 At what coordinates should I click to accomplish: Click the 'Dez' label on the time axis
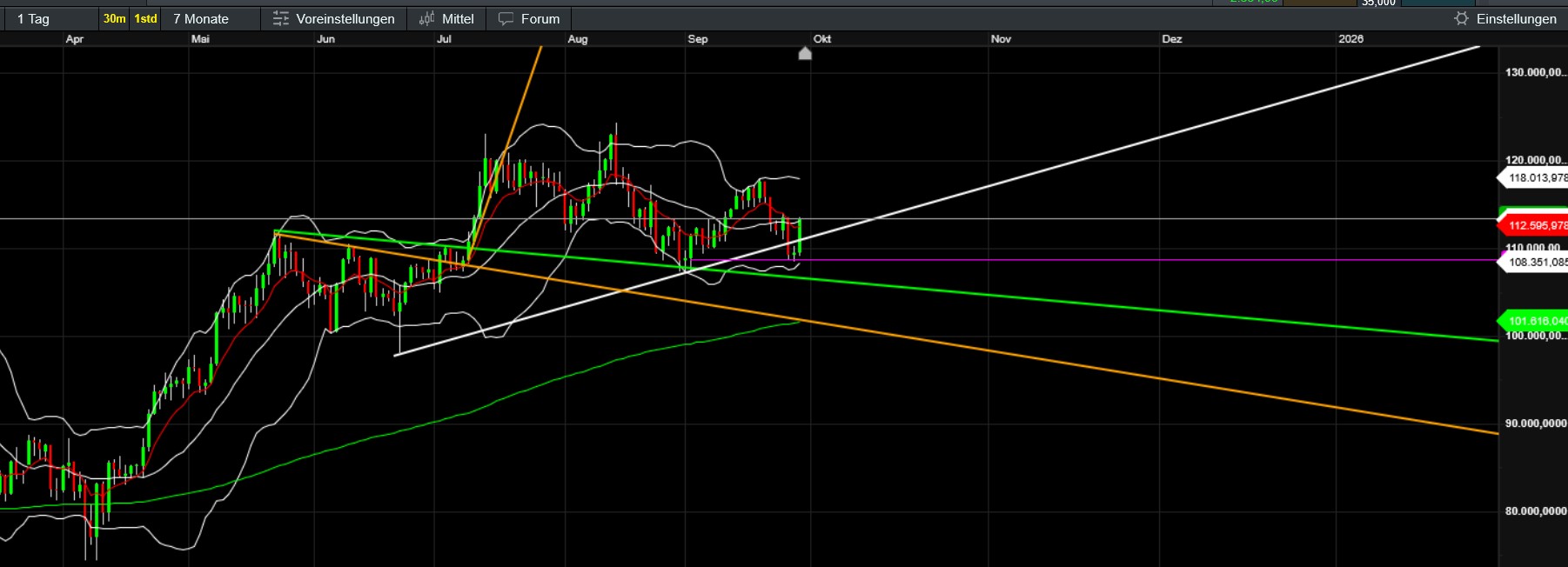(x=1172, y=39)
